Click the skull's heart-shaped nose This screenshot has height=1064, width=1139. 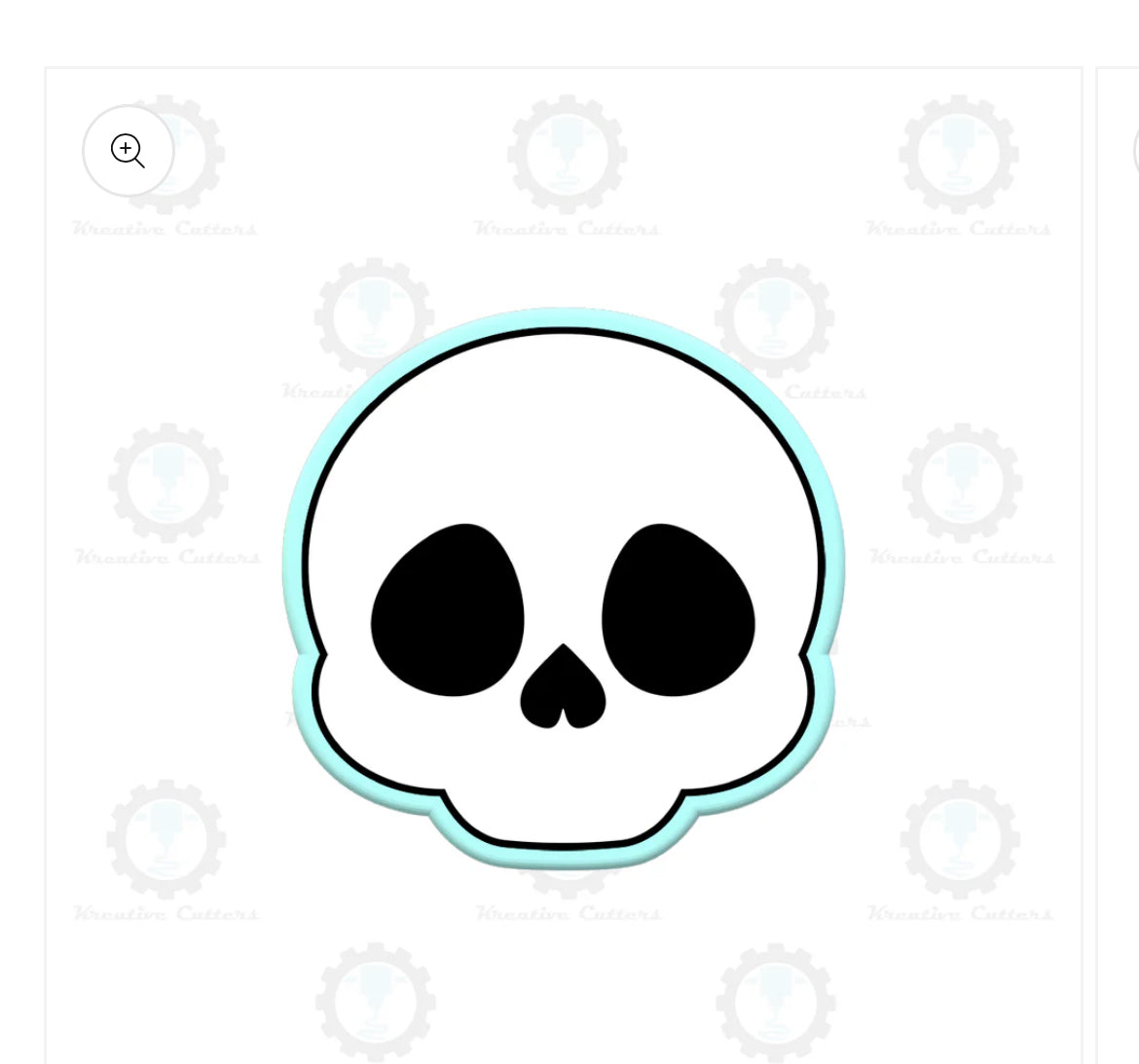click(x=563, y=686)
